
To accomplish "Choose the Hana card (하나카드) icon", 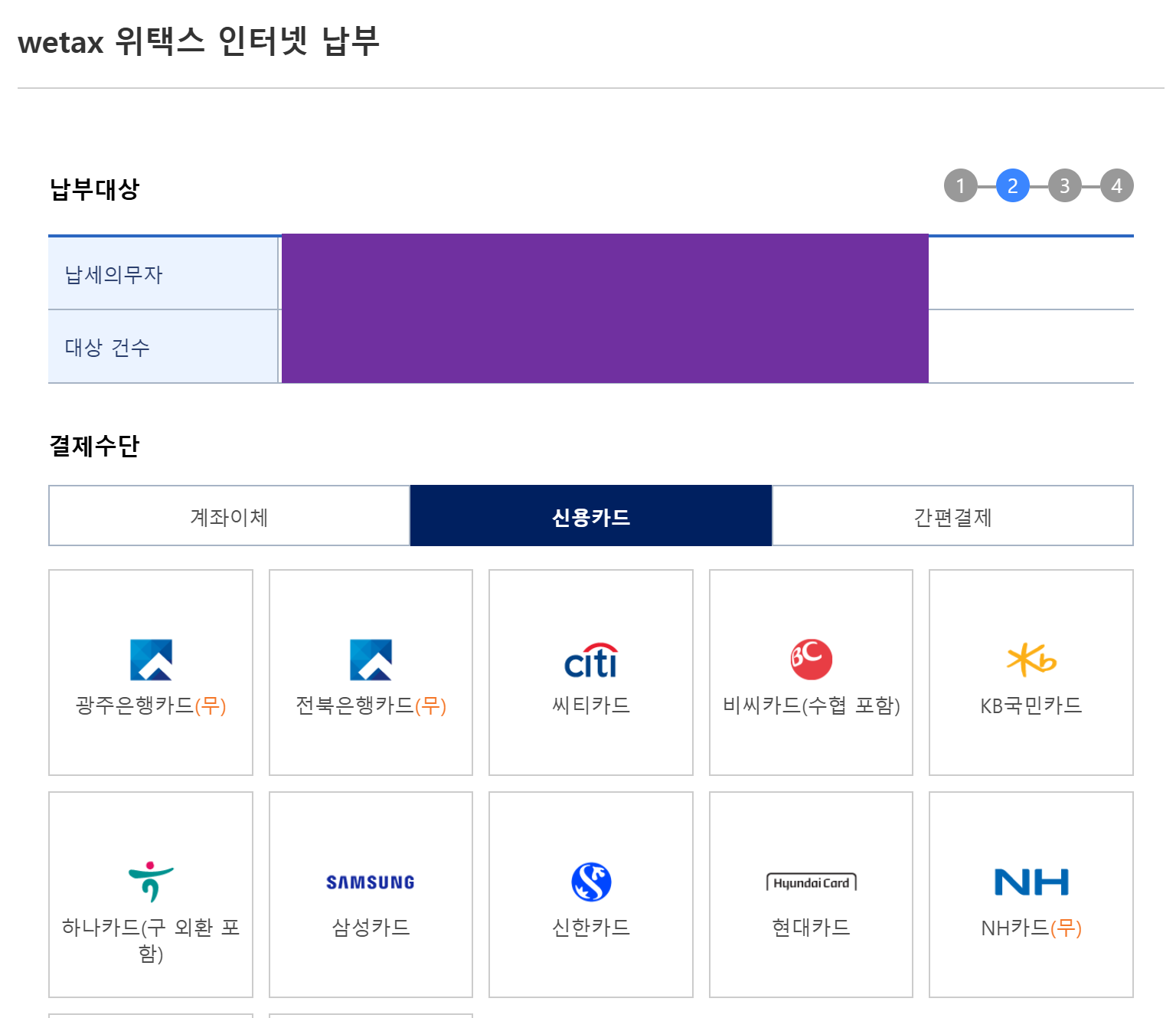I will [x=150, y=881].
